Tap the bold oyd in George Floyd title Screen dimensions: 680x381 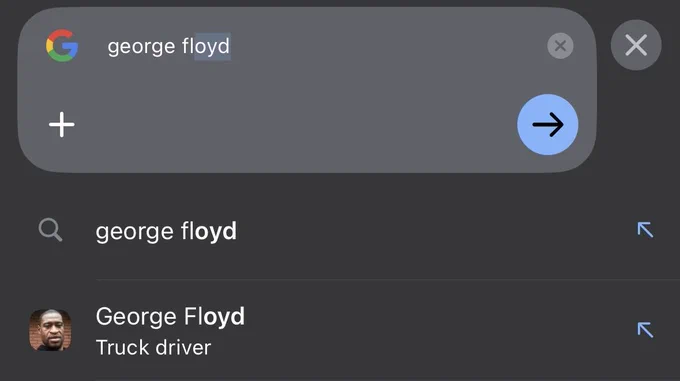224,317
